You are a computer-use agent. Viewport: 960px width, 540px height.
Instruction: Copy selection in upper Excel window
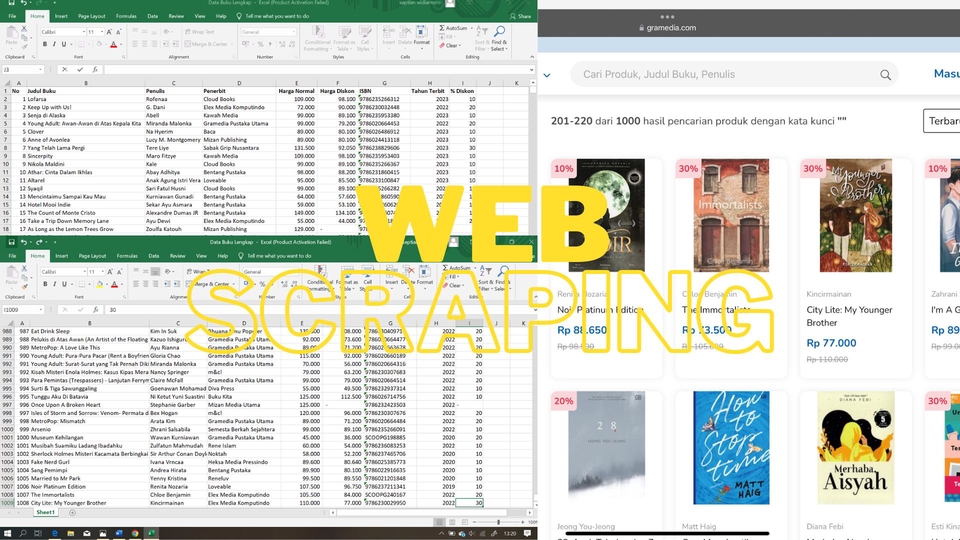coord(24,37)
